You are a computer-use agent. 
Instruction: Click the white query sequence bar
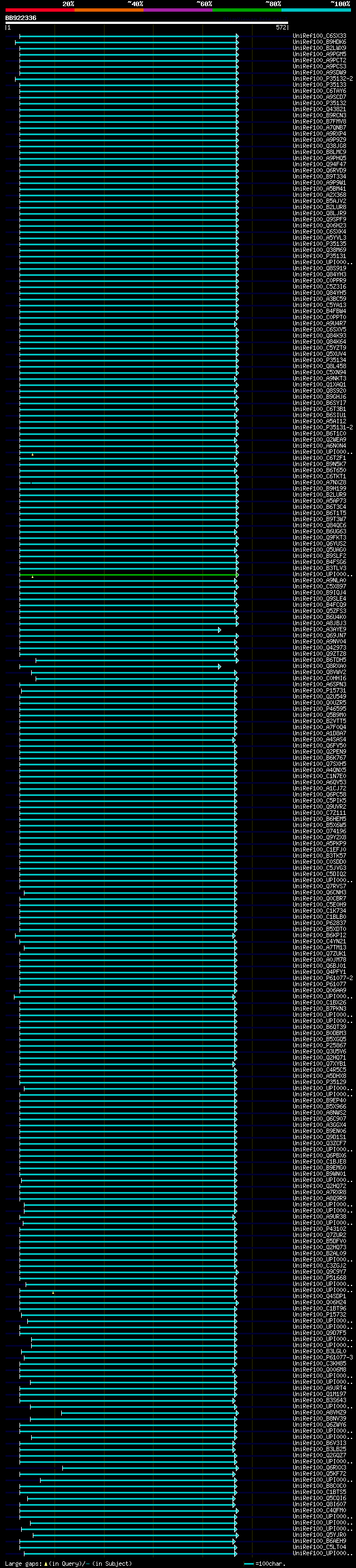147,23
